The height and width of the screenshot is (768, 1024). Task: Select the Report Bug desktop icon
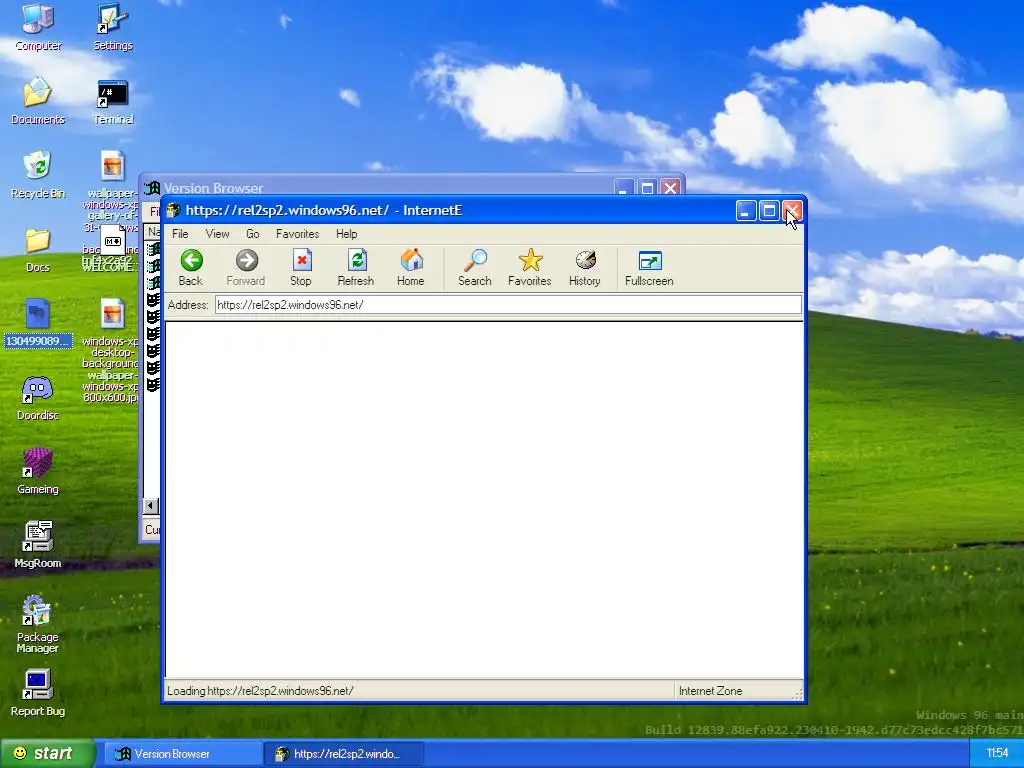[x=38, y=694]
